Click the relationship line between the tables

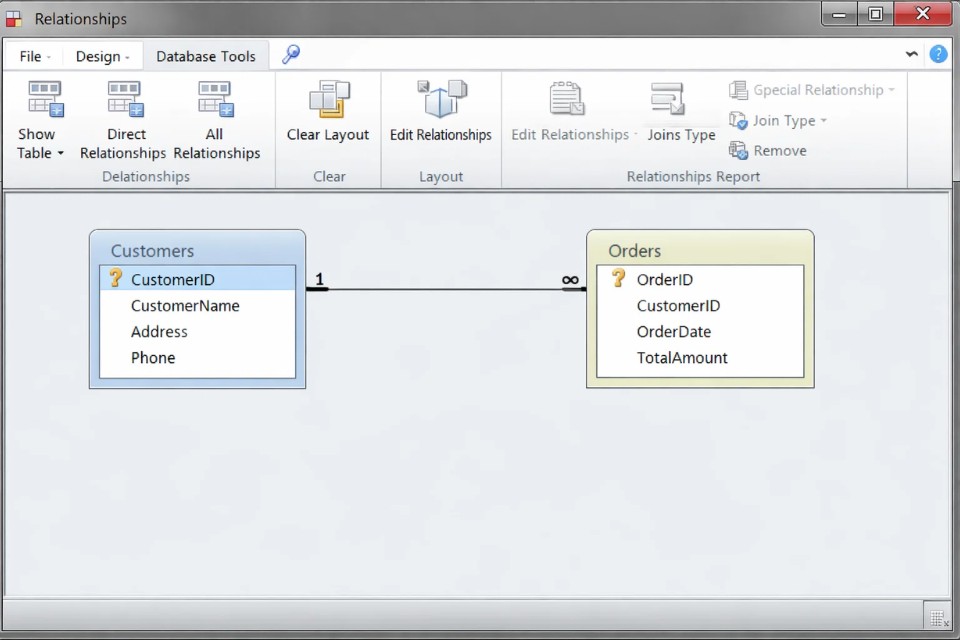[x=445, y=290]
